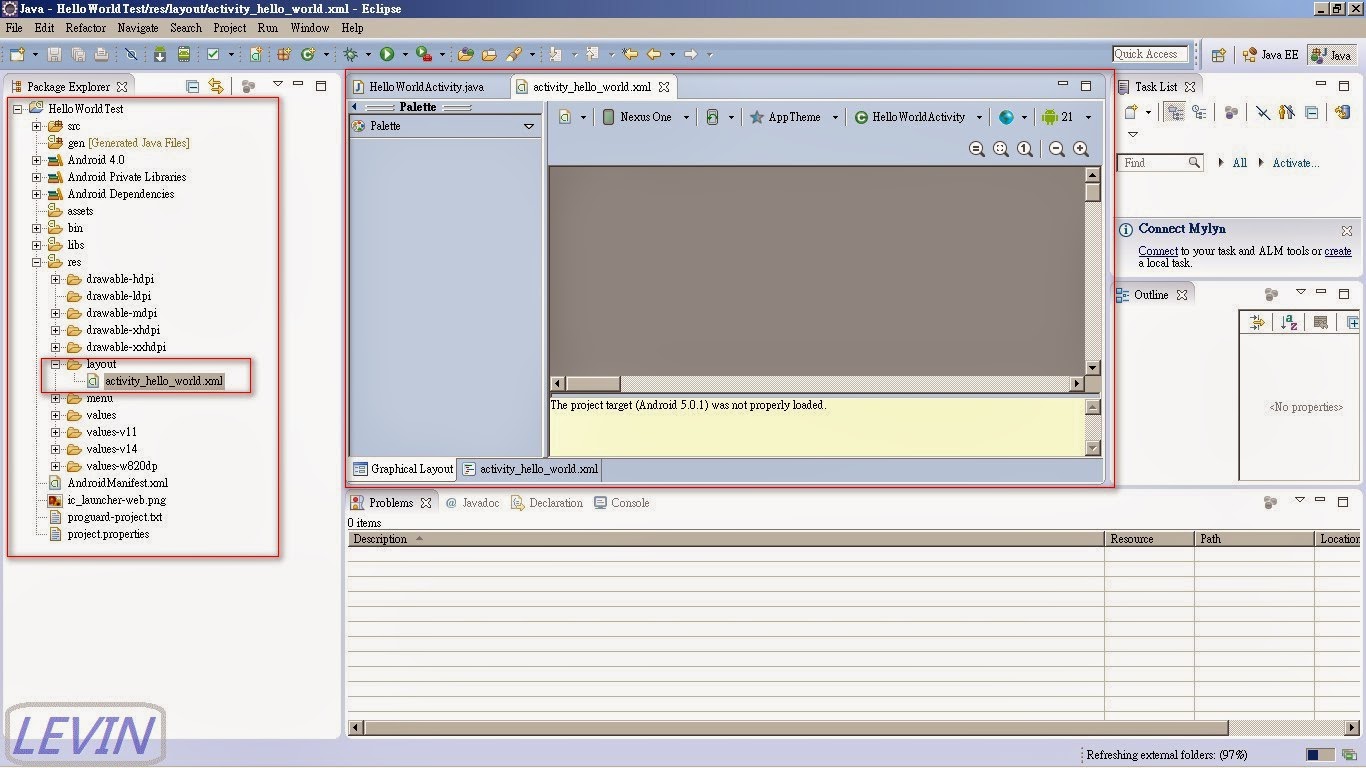Select AndroidManifest.xml in Package Explorer

[118, 483]
